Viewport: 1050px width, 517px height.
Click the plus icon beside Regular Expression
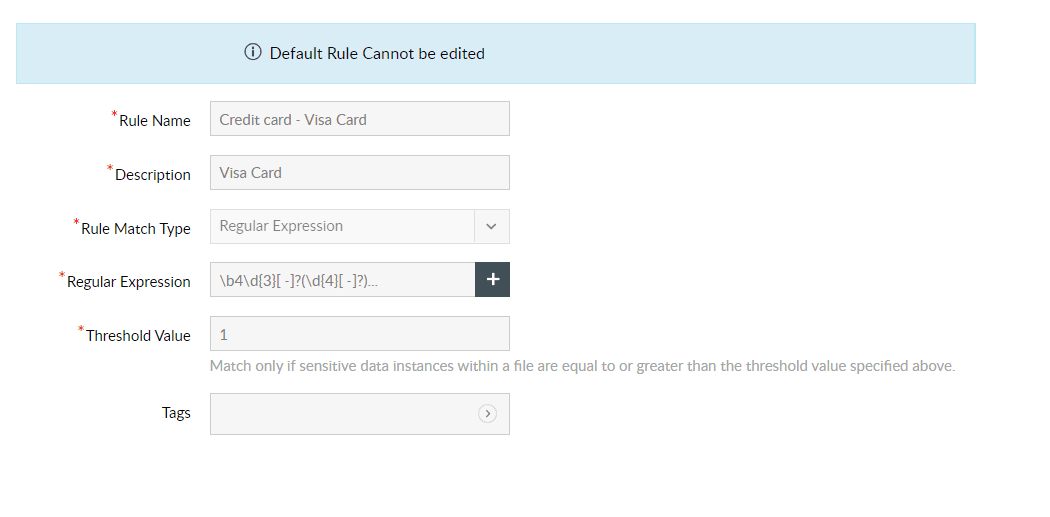pyautogui.click(x=492, y=280)
